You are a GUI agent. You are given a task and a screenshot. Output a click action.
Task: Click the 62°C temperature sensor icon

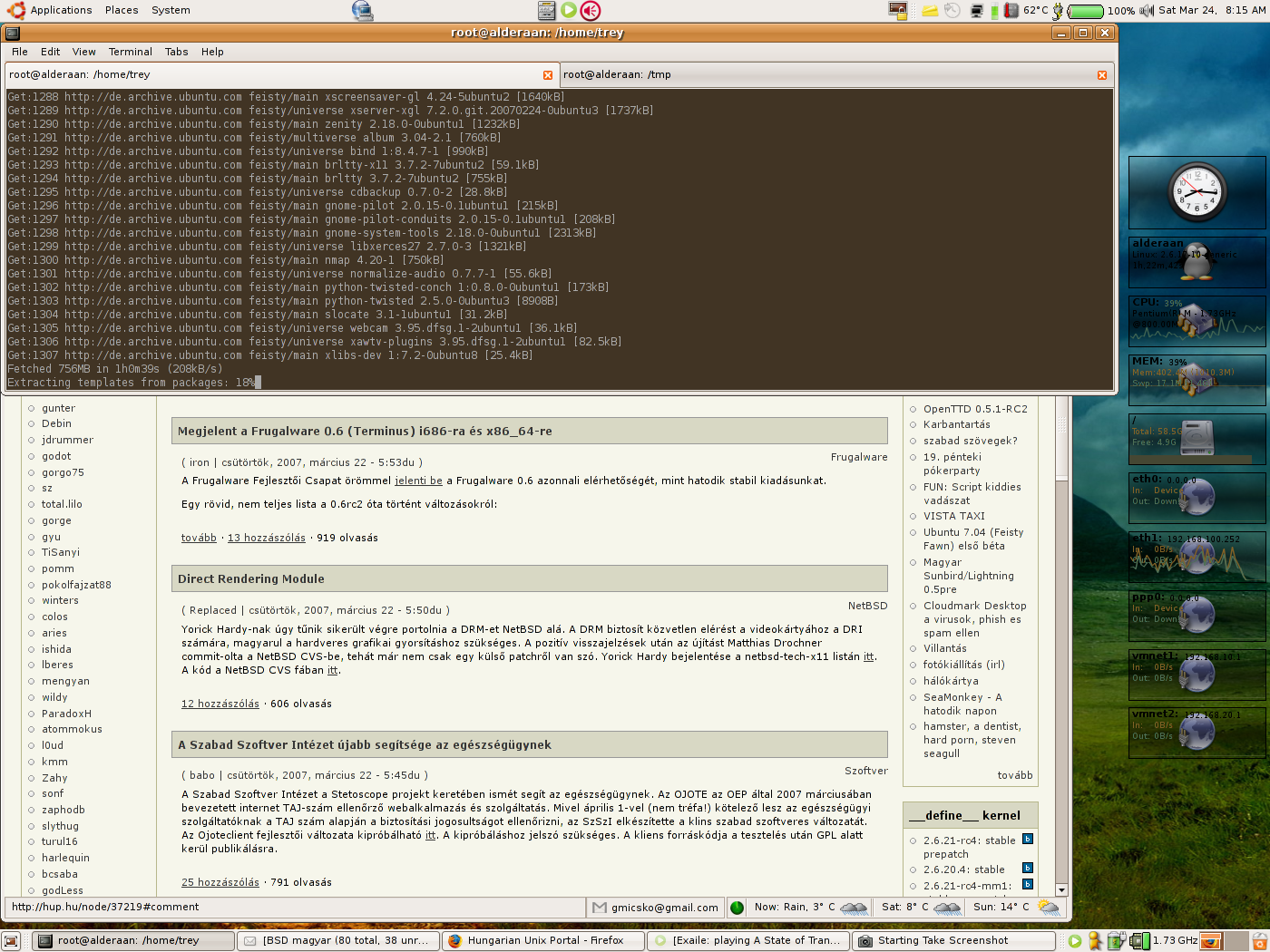1011,10
